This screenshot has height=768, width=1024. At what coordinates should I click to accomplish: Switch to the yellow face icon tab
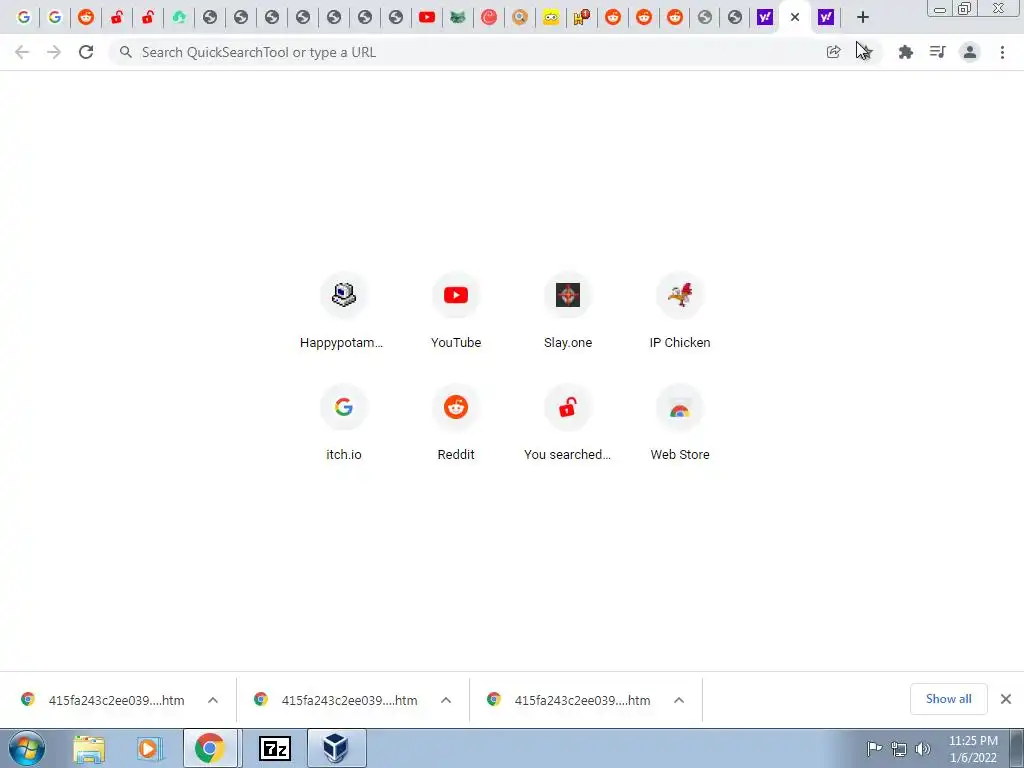coord(551,18)
